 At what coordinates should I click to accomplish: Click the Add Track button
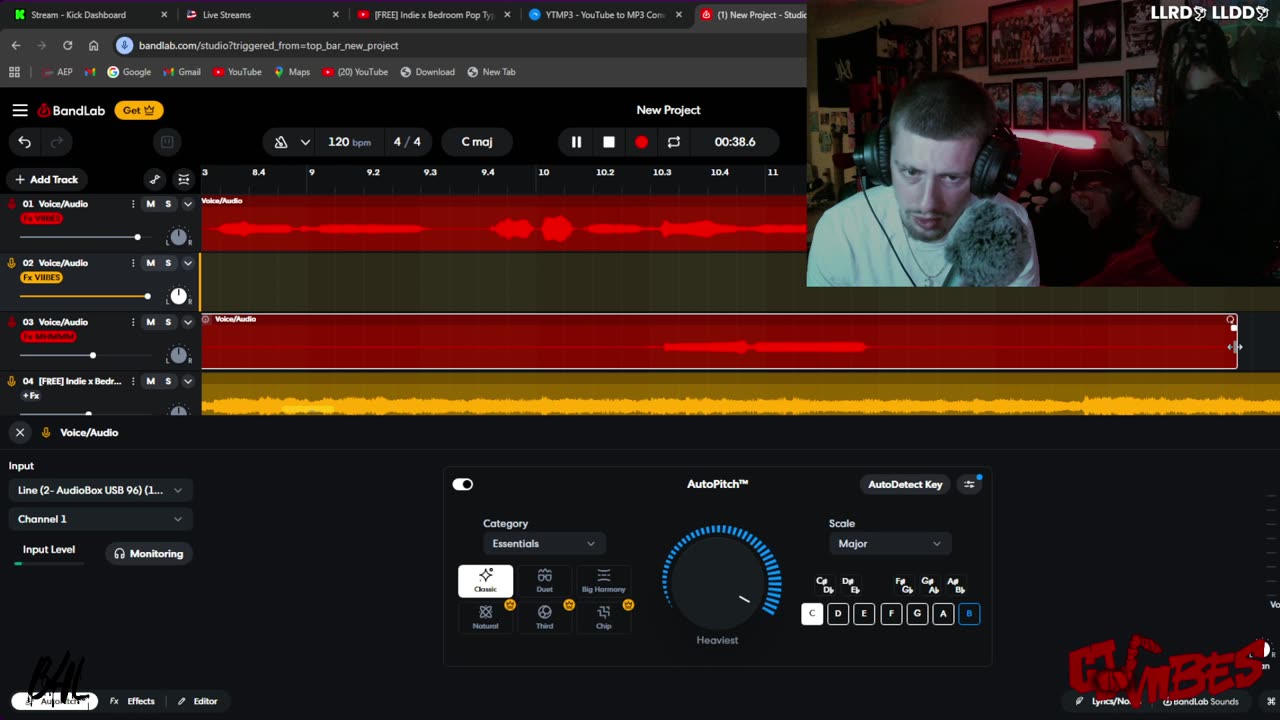pyautogui.click(x=46, y=180)
